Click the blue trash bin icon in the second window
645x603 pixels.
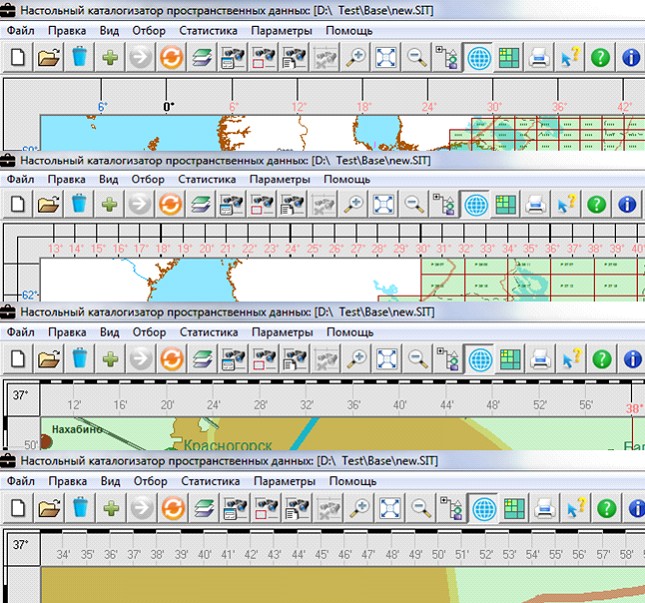[x=79, y=205]
